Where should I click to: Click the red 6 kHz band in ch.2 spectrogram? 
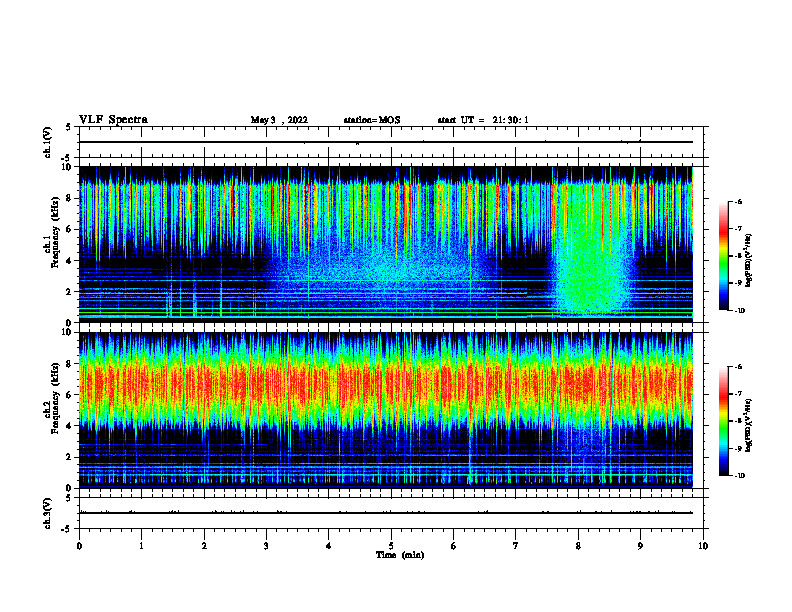[385, 386]
